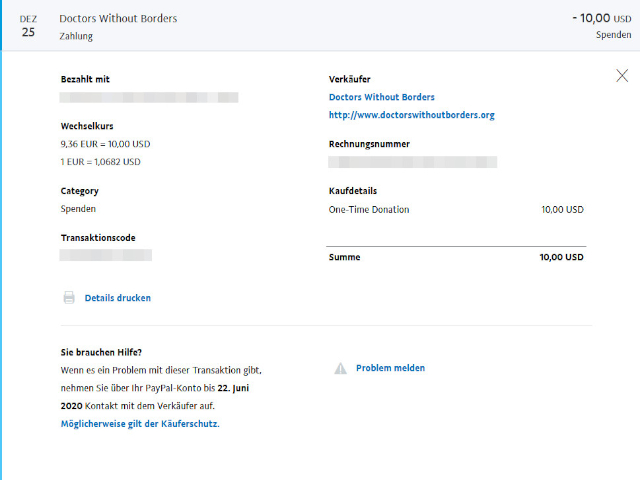Click the printer icon
The width and height of the screenshot is (640, 480).
(x=69, y=298)
